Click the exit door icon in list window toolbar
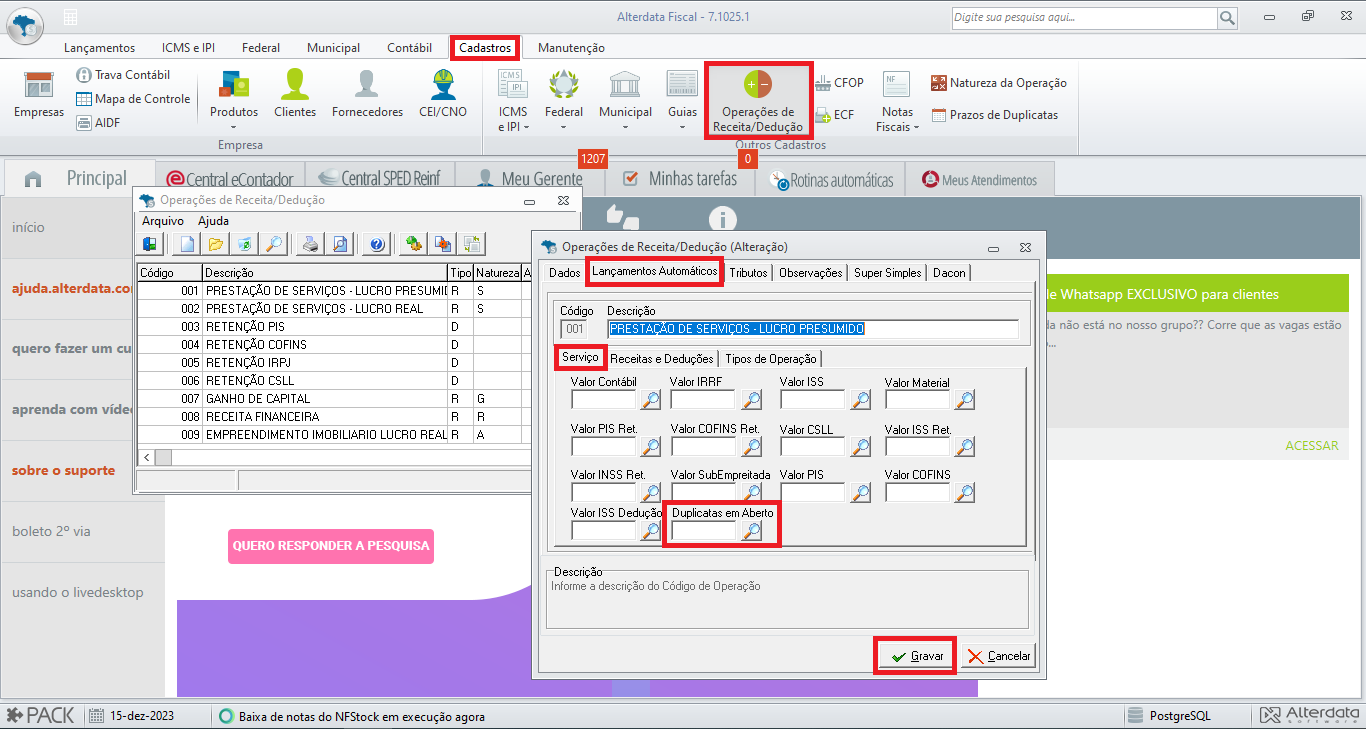The height and width of the screenshot is (729, 1366). coord(150,243)
